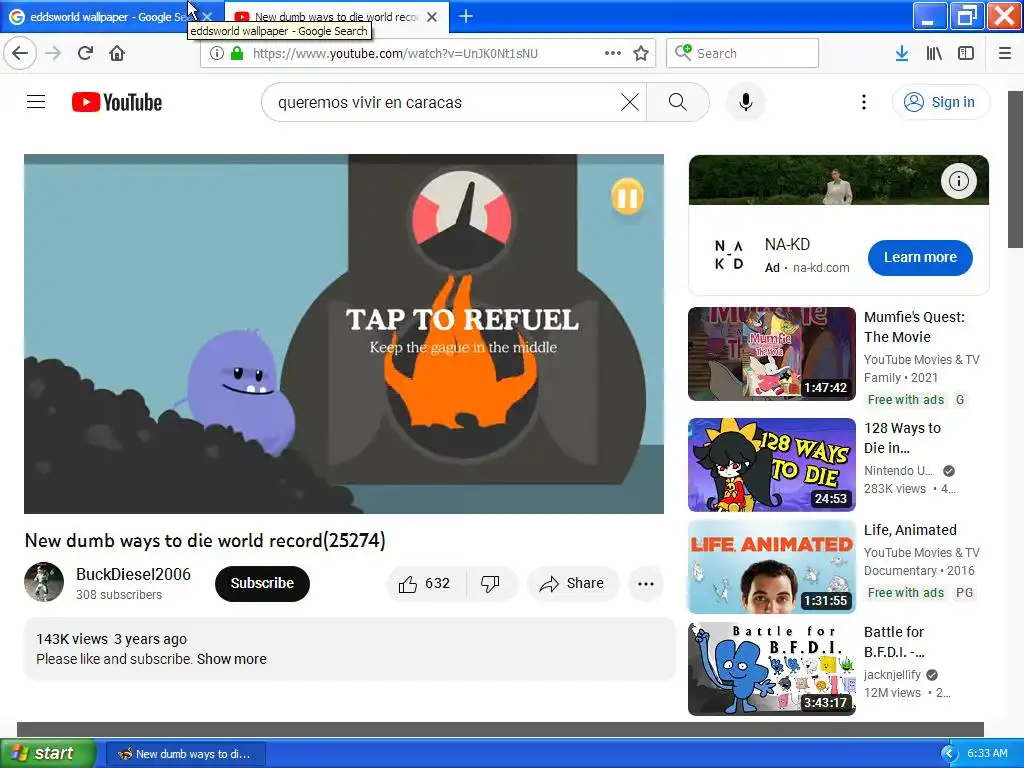Screen dimensions: 1024x768
Task: Open Life, Animated thumbnail
Action: (772, 567)
